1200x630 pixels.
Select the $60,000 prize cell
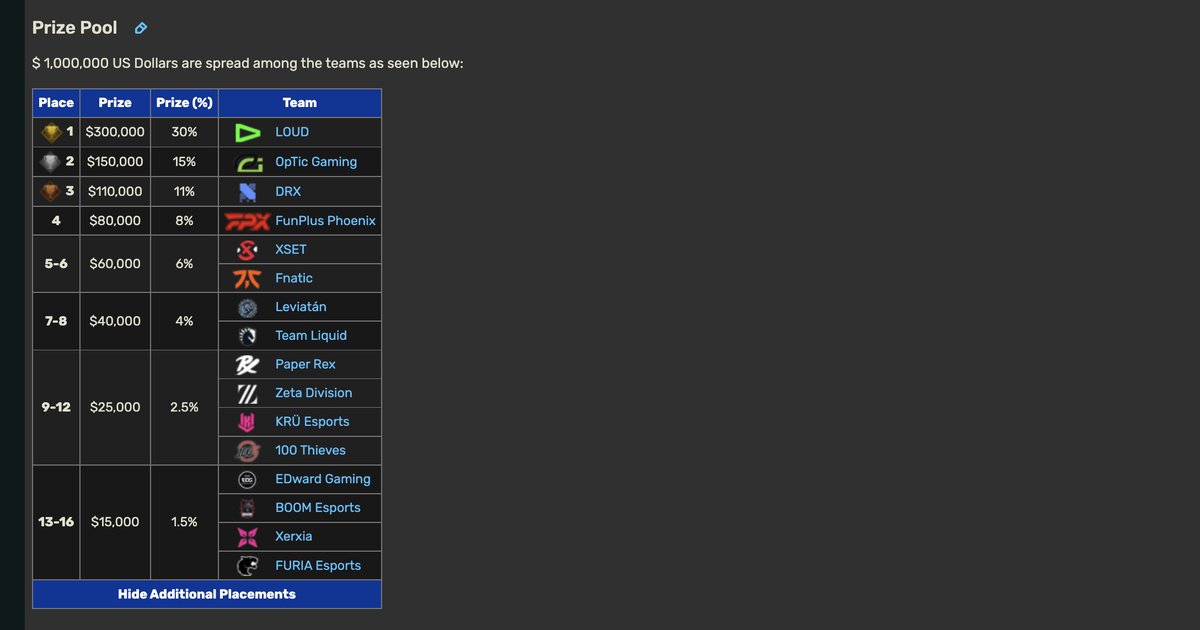115,264
